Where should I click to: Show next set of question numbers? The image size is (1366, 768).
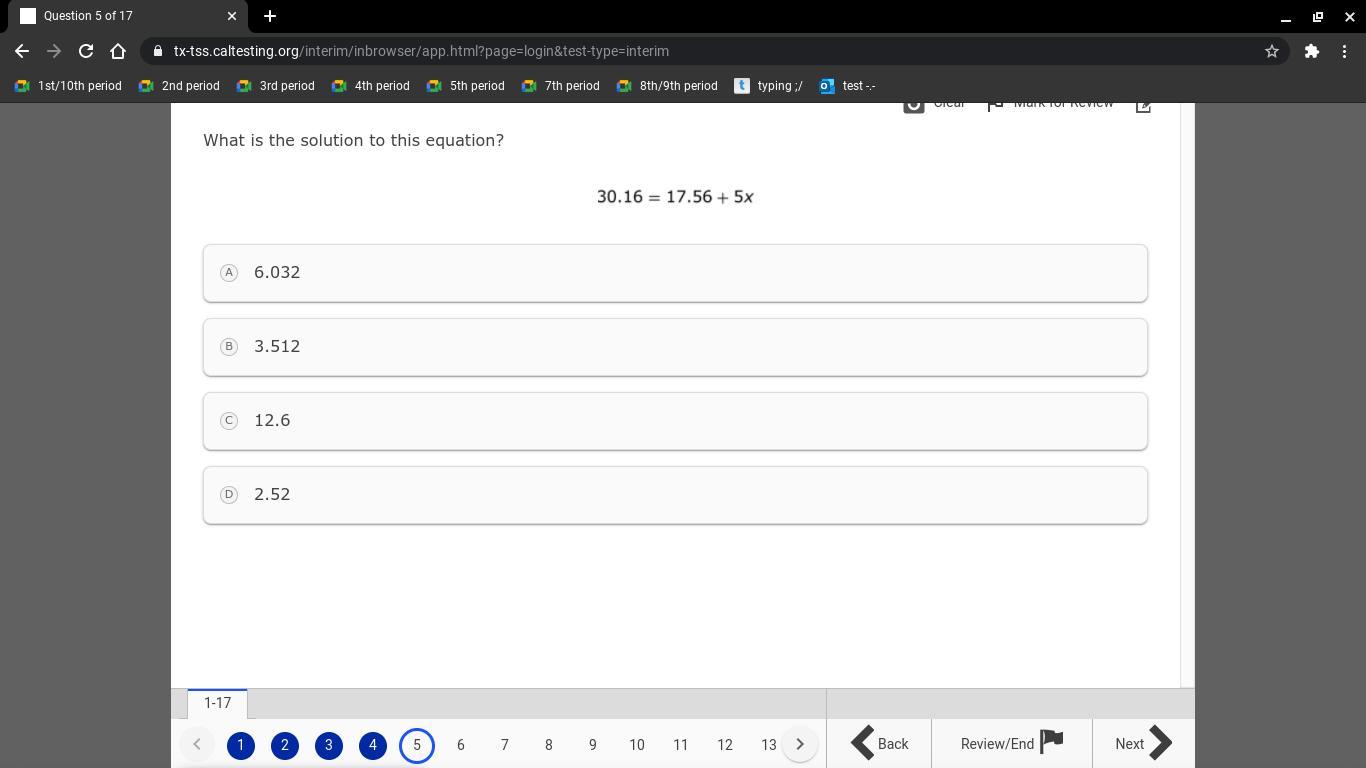pos(800,744)
